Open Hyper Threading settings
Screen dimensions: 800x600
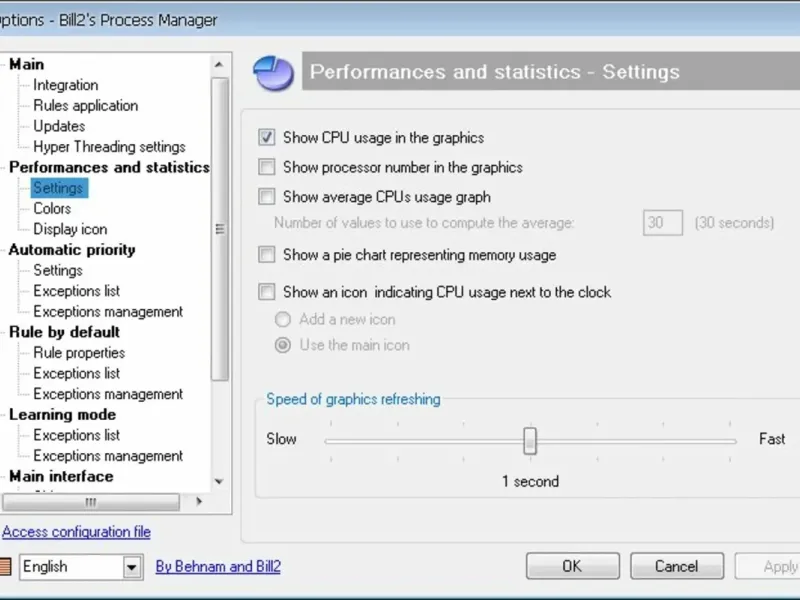[x=109, y=146]
